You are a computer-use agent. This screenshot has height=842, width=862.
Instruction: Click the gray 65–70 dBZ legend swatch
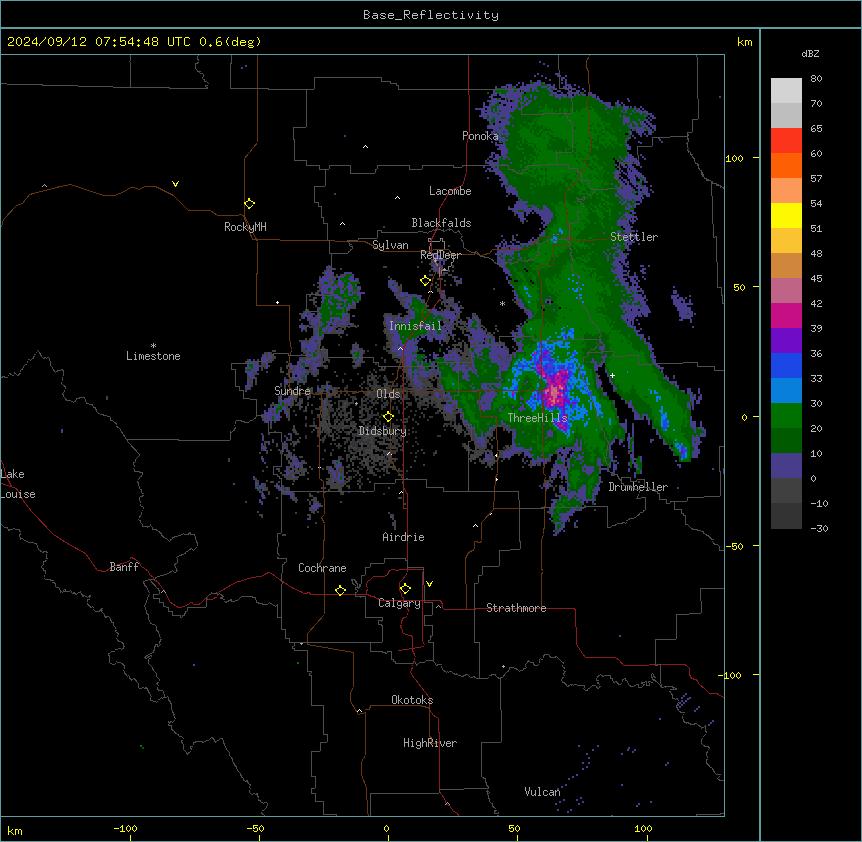point(786,115)
